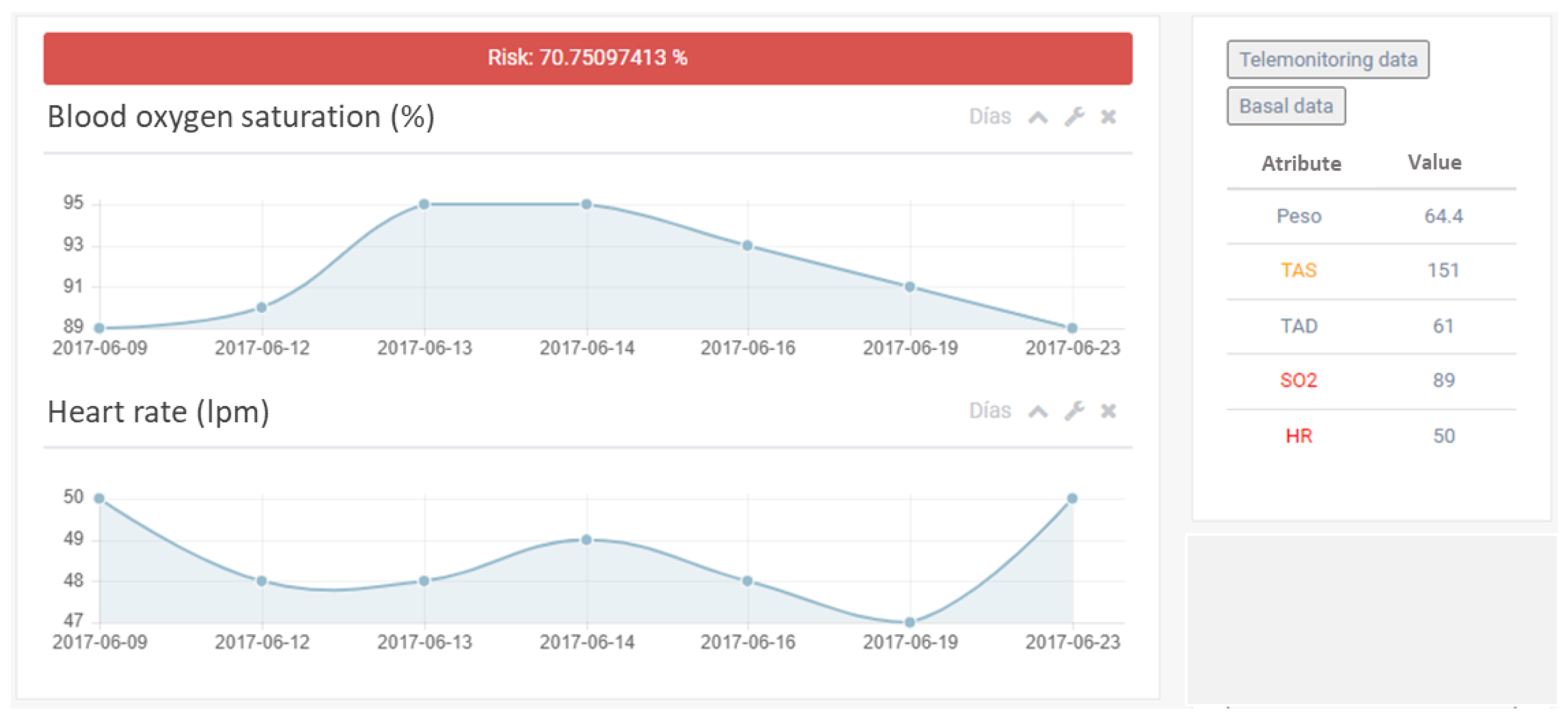Close the Blood oxygen saturation panel

[1108, 117]
